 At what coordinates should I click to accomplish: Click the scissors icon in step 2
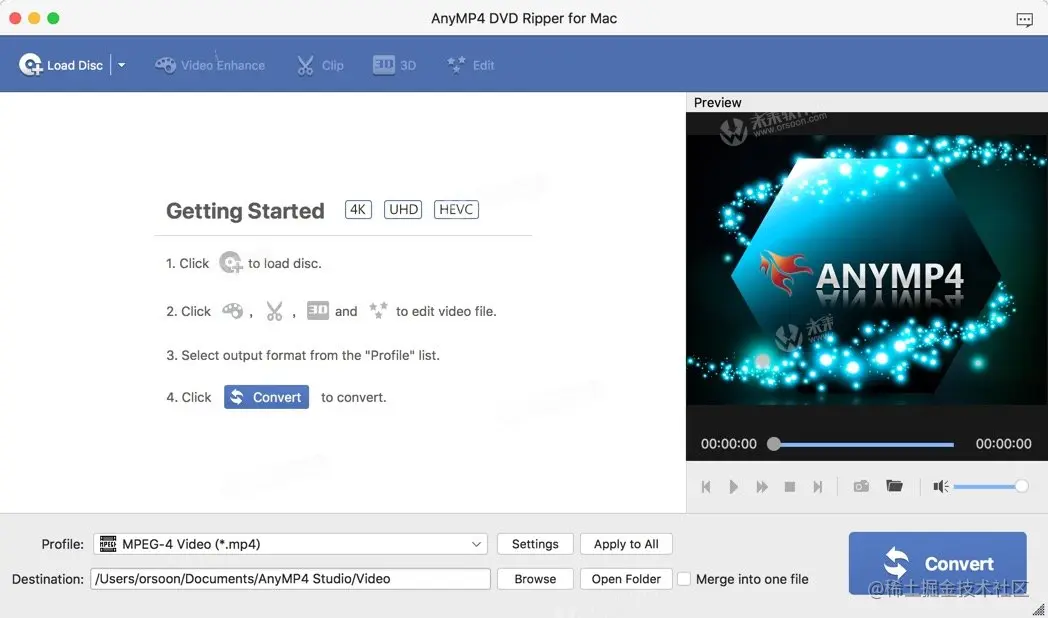(274, 311)
